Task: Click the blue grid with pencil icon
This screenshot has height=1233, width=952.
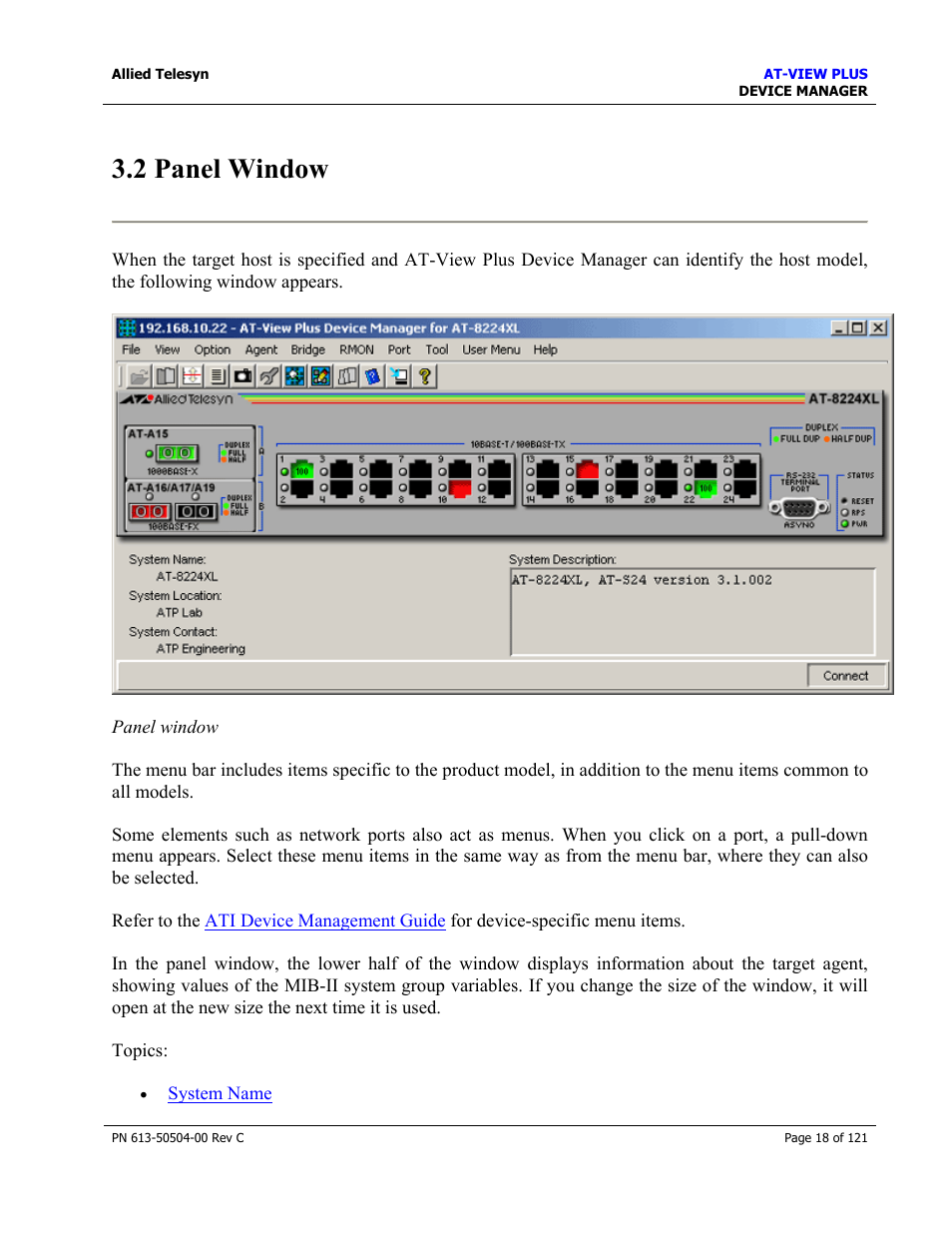Action: tap(320, 376)
